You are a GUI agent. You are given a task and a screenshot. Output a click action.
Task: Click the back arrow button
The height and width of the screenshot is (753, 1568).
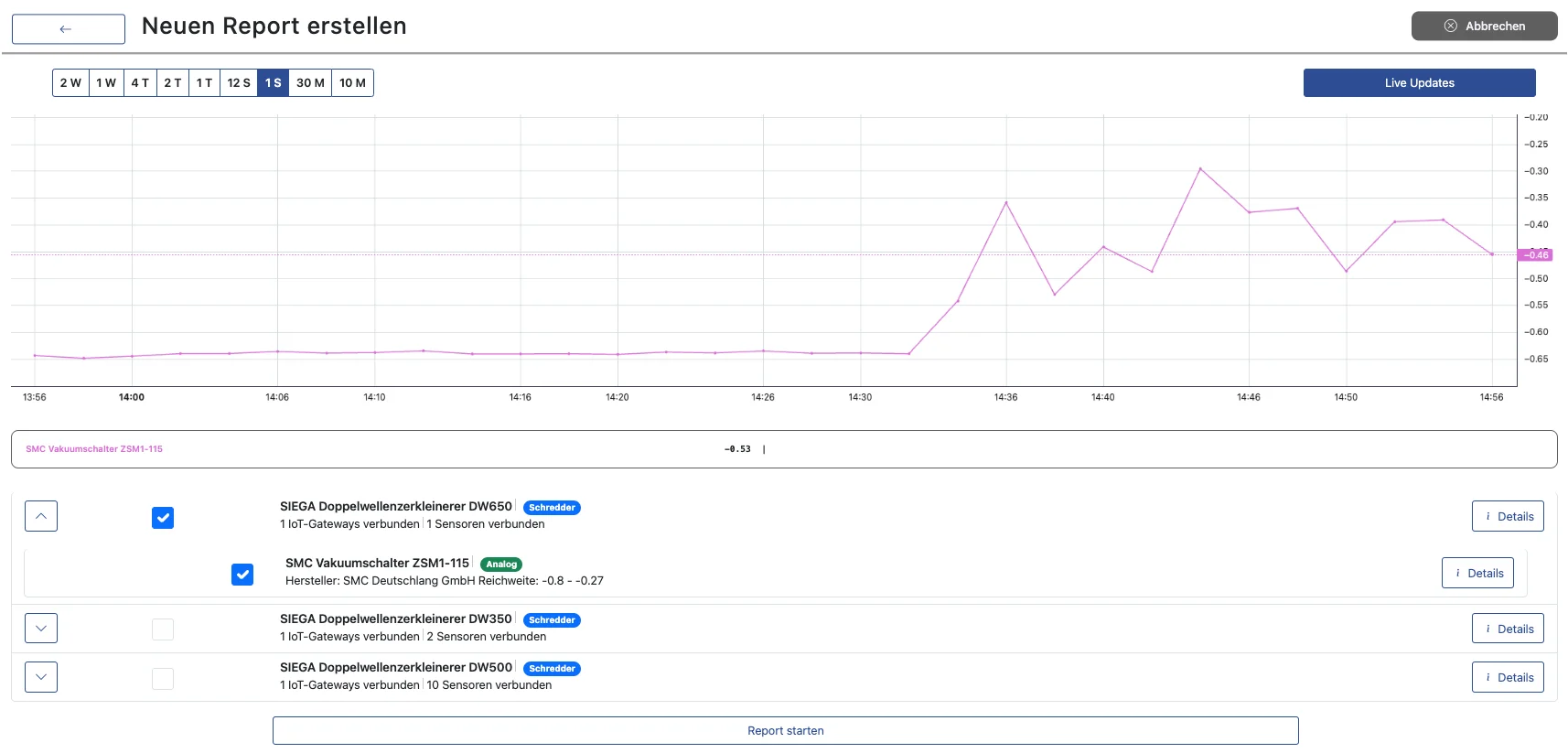coord(69,29)
